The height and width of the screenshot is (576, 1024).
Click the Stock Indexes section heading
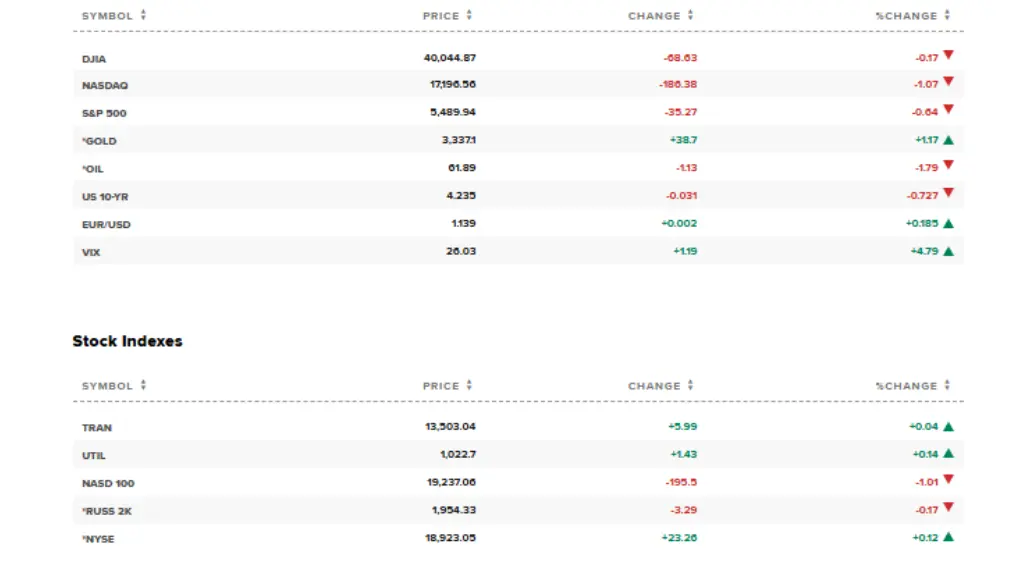127,341
